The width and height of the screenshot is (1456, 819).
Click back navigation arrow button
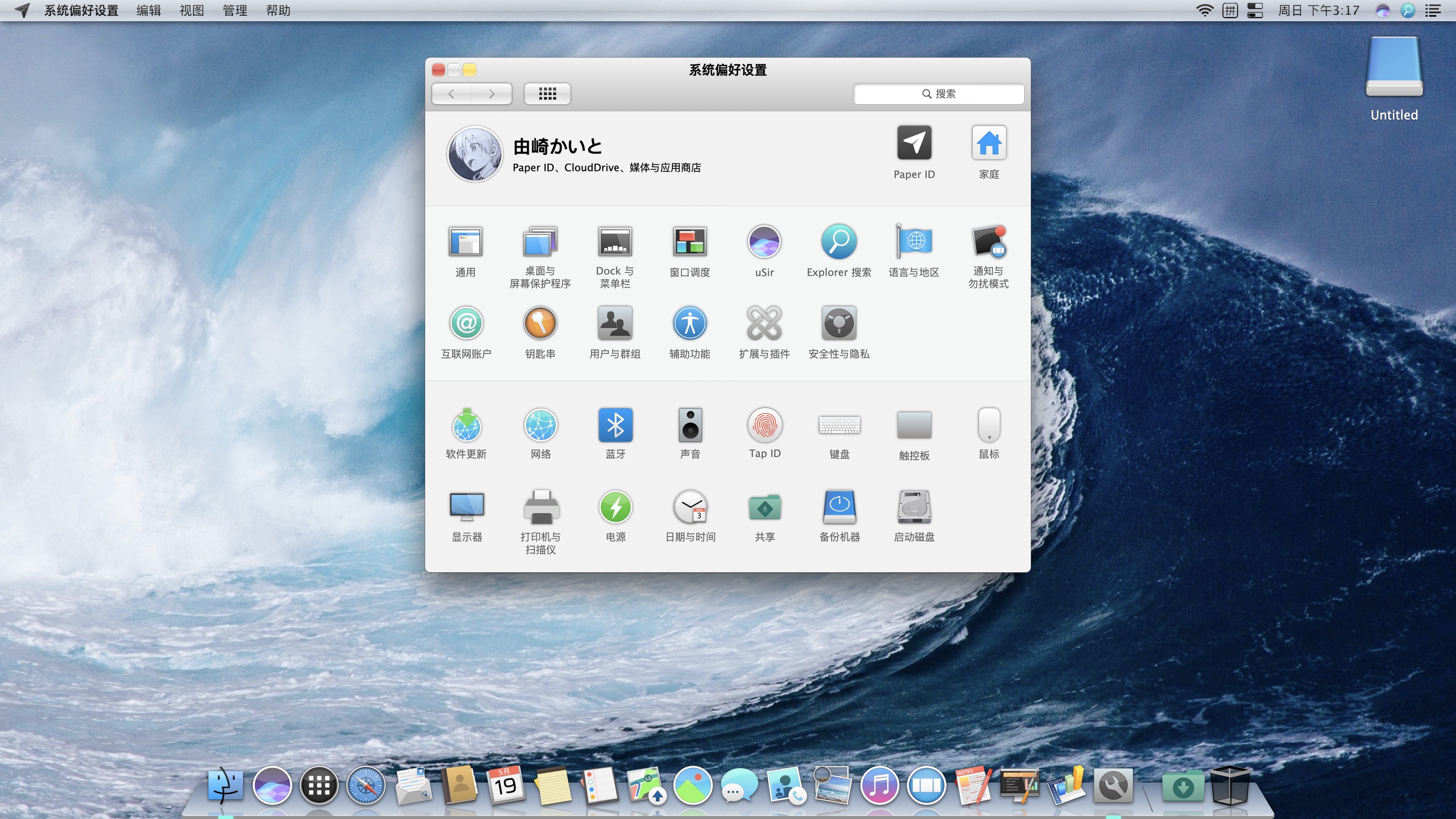tap(451, 93)
